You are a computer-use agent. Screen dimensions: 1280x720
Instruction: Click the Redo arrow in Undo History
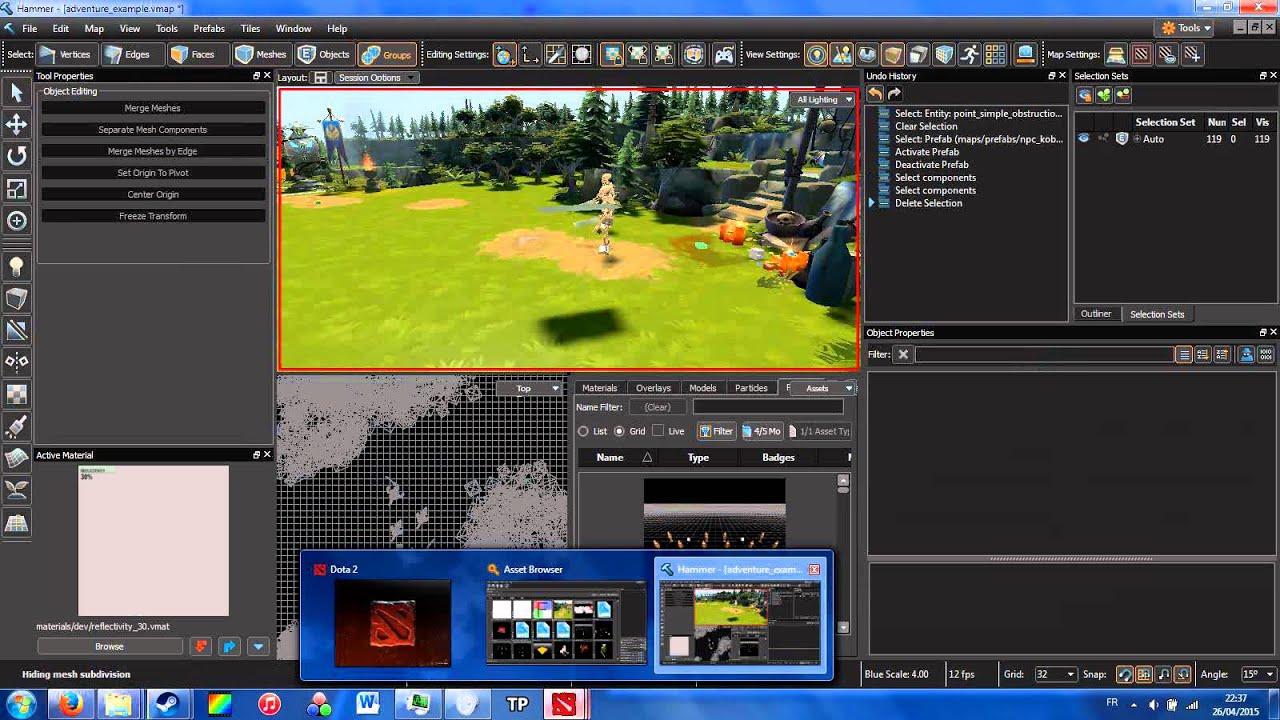pyautogui.click(x=894, y=94)
